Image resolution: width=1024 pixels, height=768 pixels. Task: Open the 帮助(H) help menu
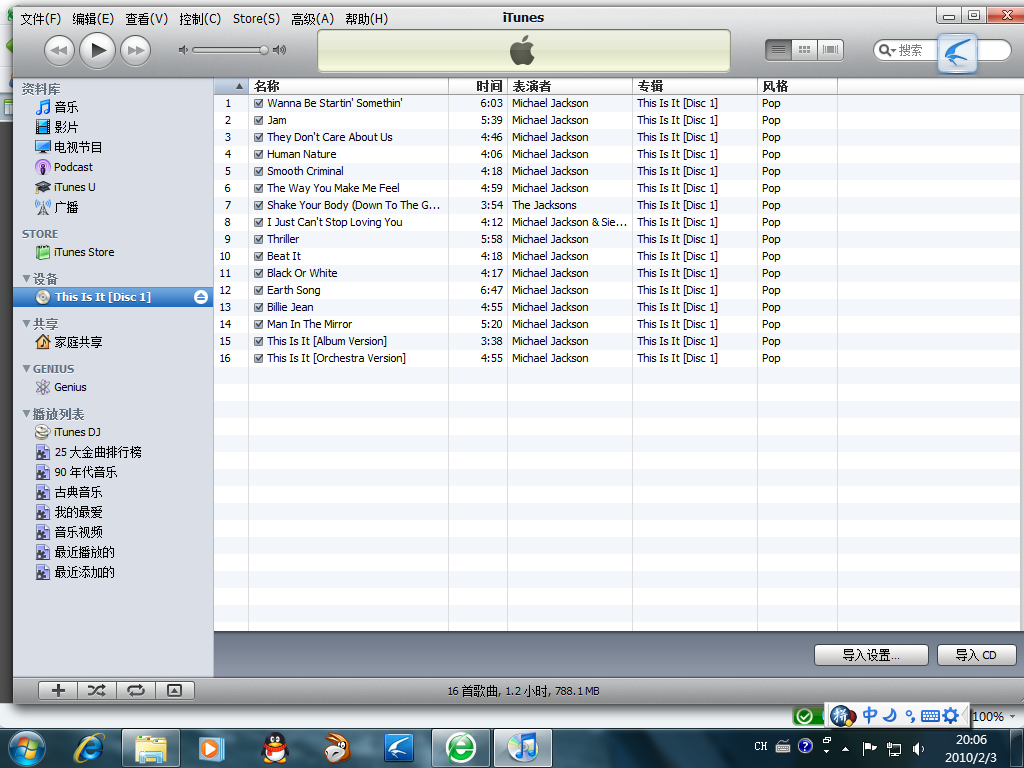pyautogui.click(x=366, y=19)
